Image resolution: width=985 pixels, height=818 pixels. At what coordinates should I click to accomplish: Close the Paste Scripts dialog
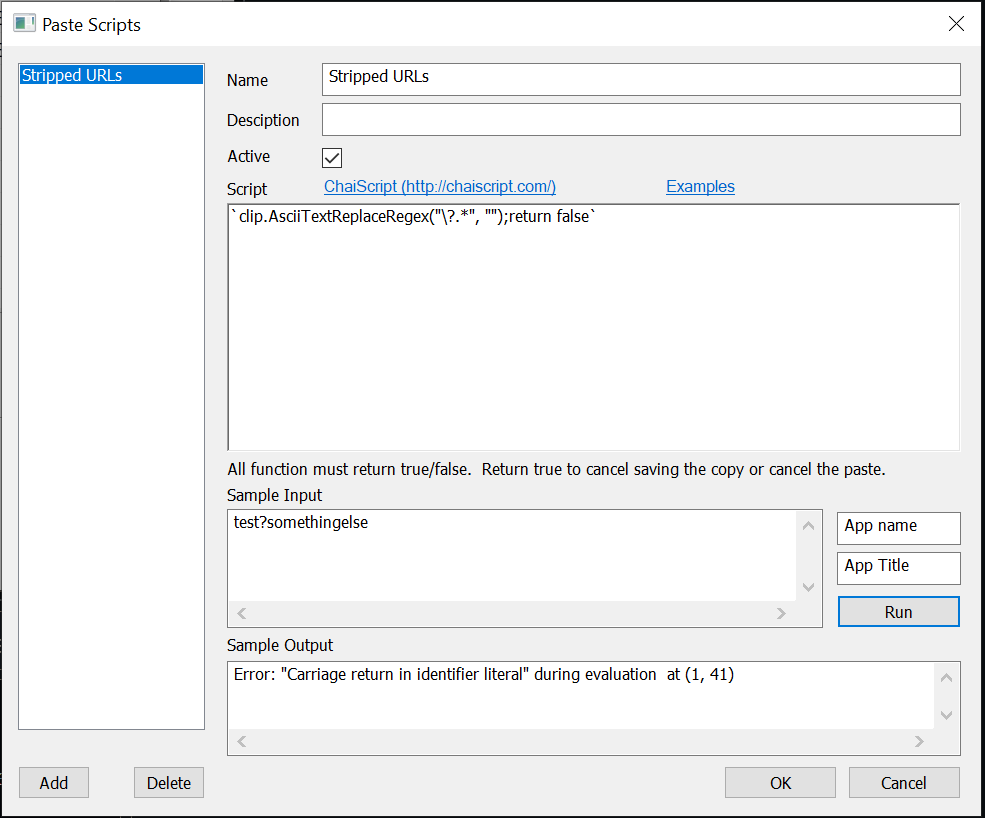pyautogui.click(x=956, y=24)
